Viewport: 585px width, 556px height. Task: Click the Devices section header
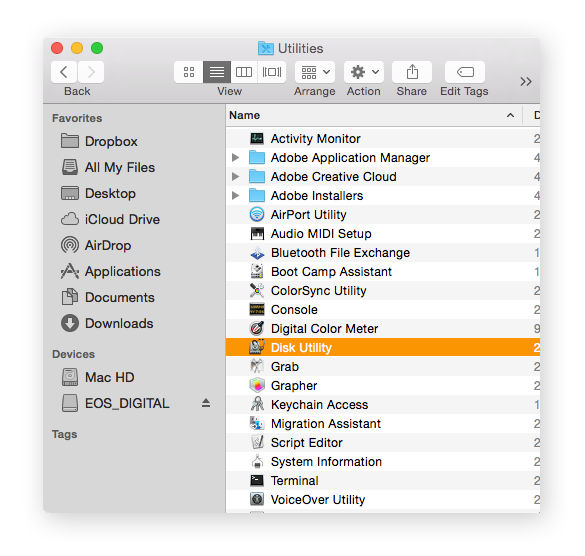tap(73, 354)
